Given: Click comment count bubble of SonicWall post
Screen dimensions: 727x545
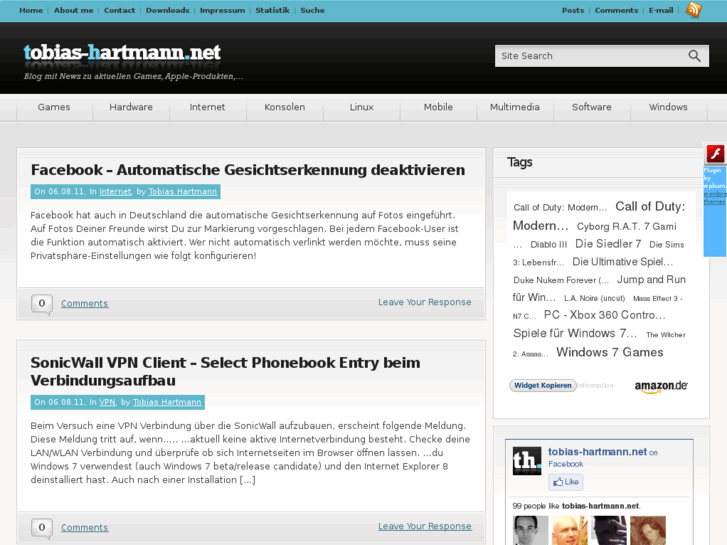Looking at the screenshot, I should pos(42,528).
